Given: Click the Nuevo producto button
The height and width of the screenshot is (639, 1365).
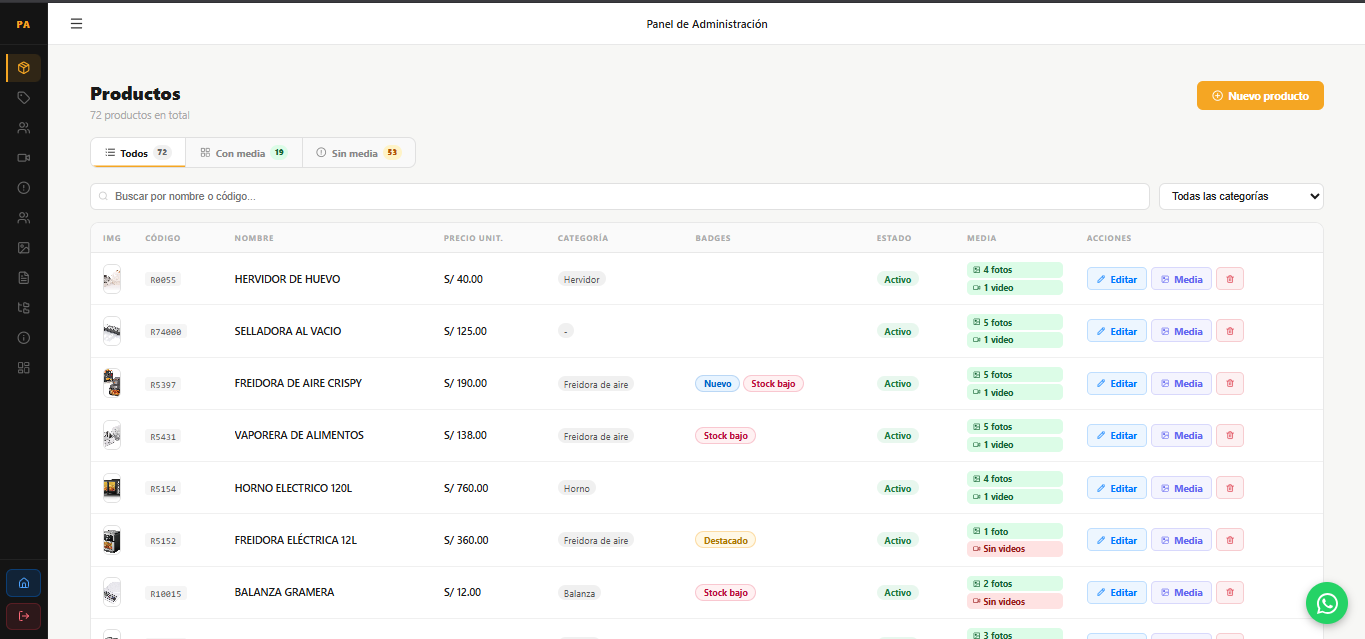Looking at the screenshot, I should pos(1260,96).
